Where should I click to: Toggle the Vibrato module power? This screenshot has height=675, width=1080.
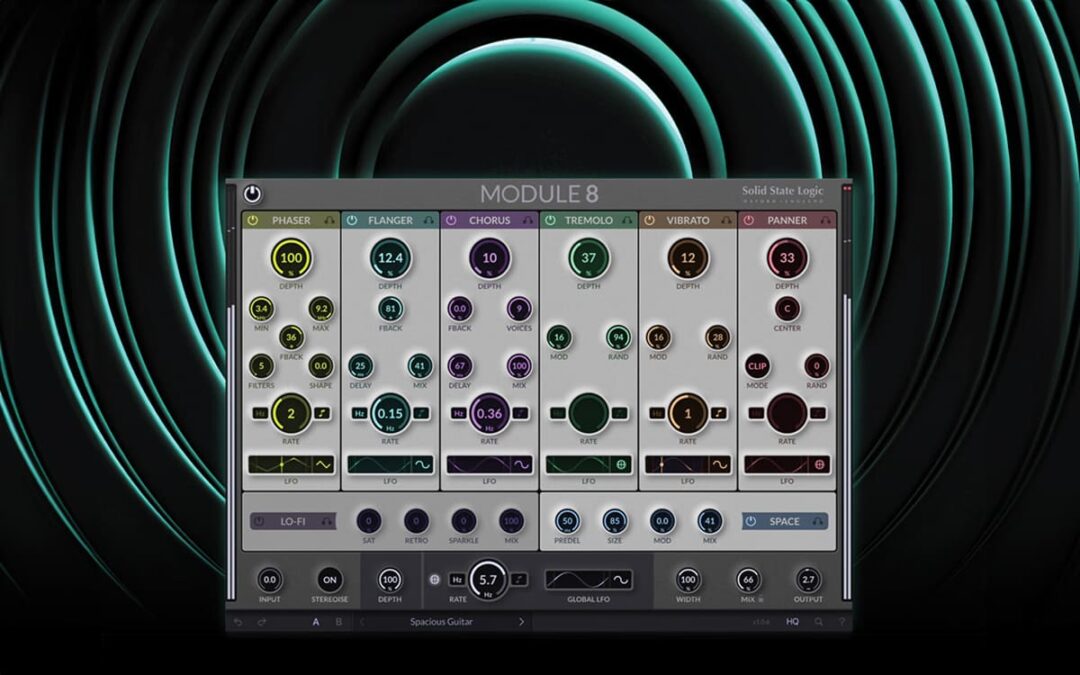click(x=650, y=220)
